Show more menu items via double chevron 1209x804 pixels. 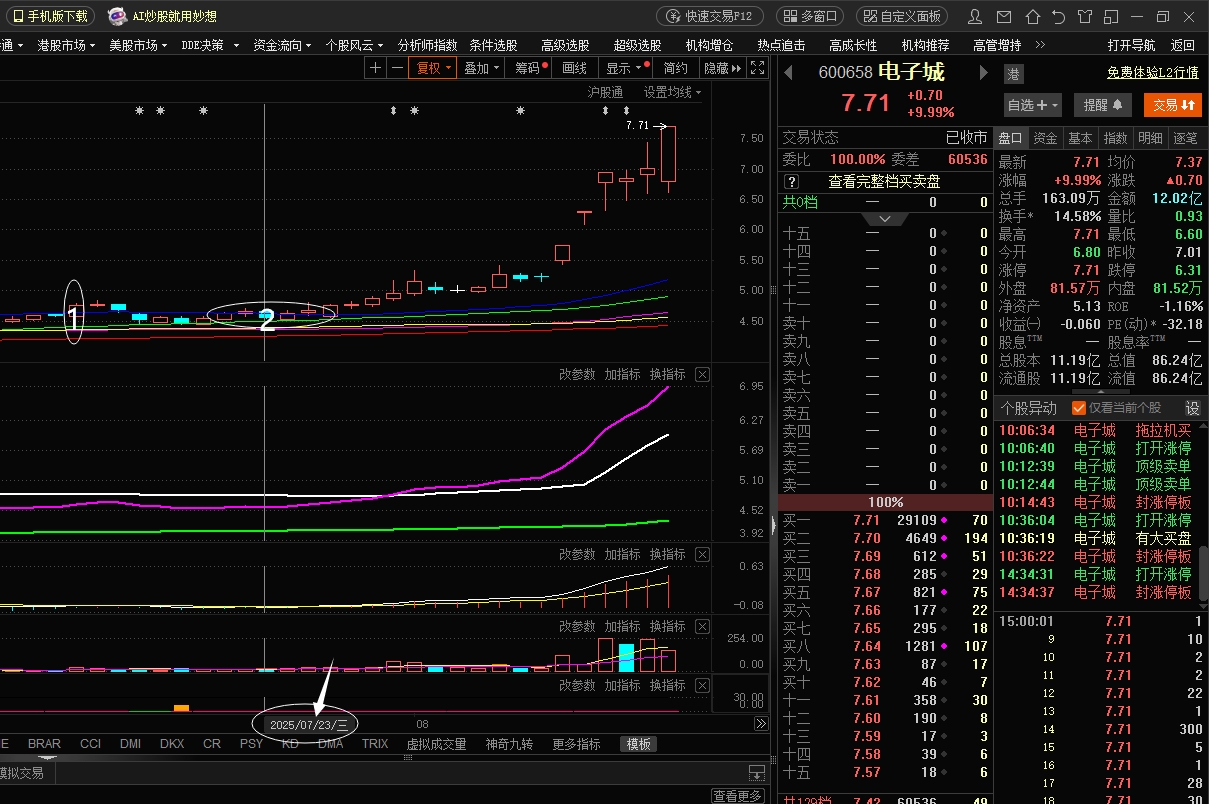click(x=1040, y=45)
